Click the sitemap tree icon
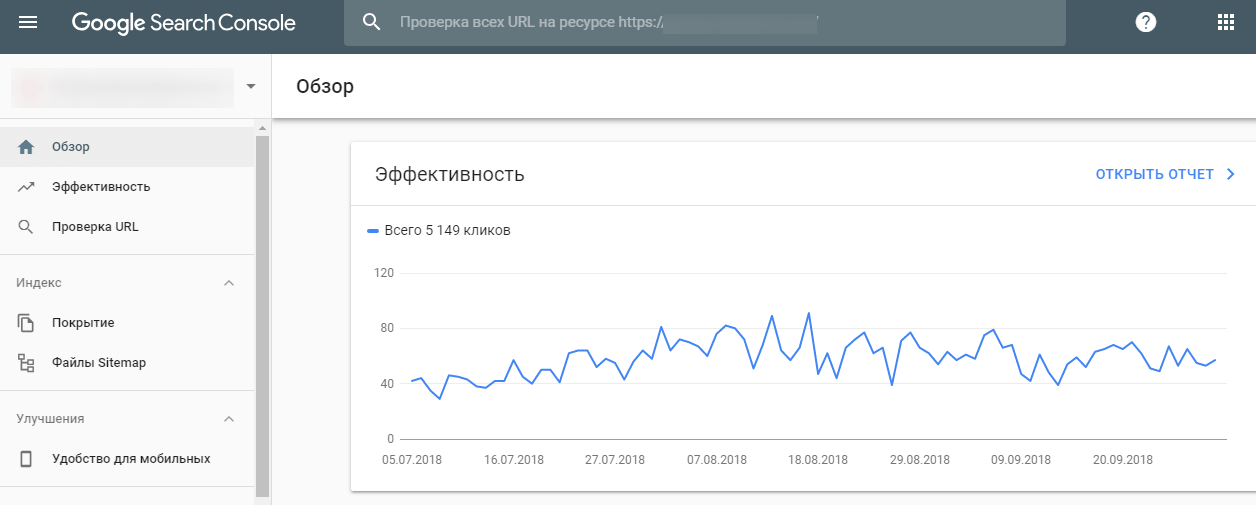 click(27, 363)
